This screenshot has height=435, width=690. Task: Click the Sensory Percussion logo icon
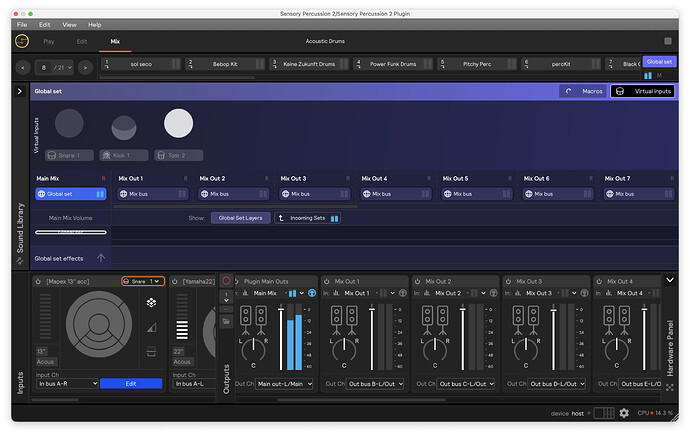tap(22, 41)
